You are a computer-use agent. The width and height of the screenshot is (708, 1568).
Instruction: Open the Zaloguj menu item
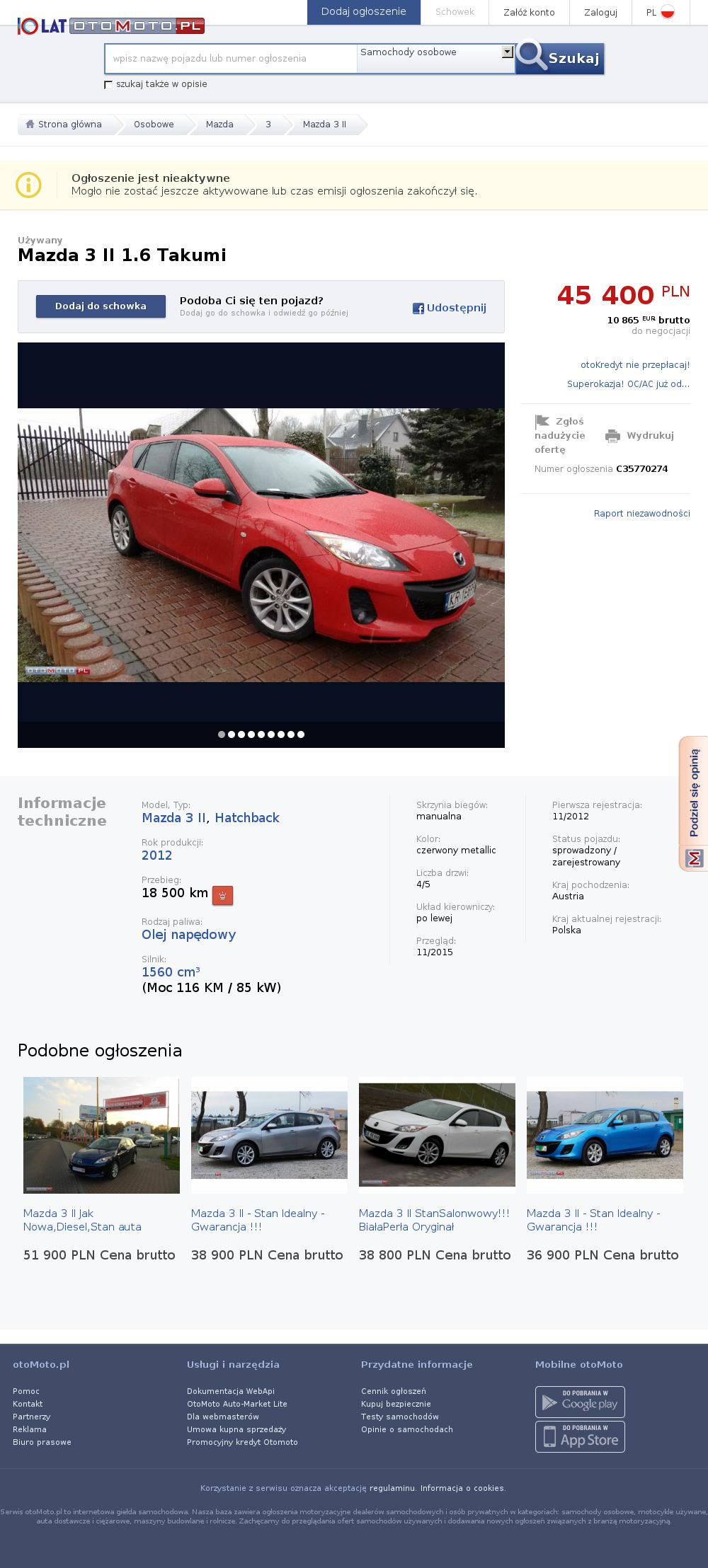click(600, 12)
